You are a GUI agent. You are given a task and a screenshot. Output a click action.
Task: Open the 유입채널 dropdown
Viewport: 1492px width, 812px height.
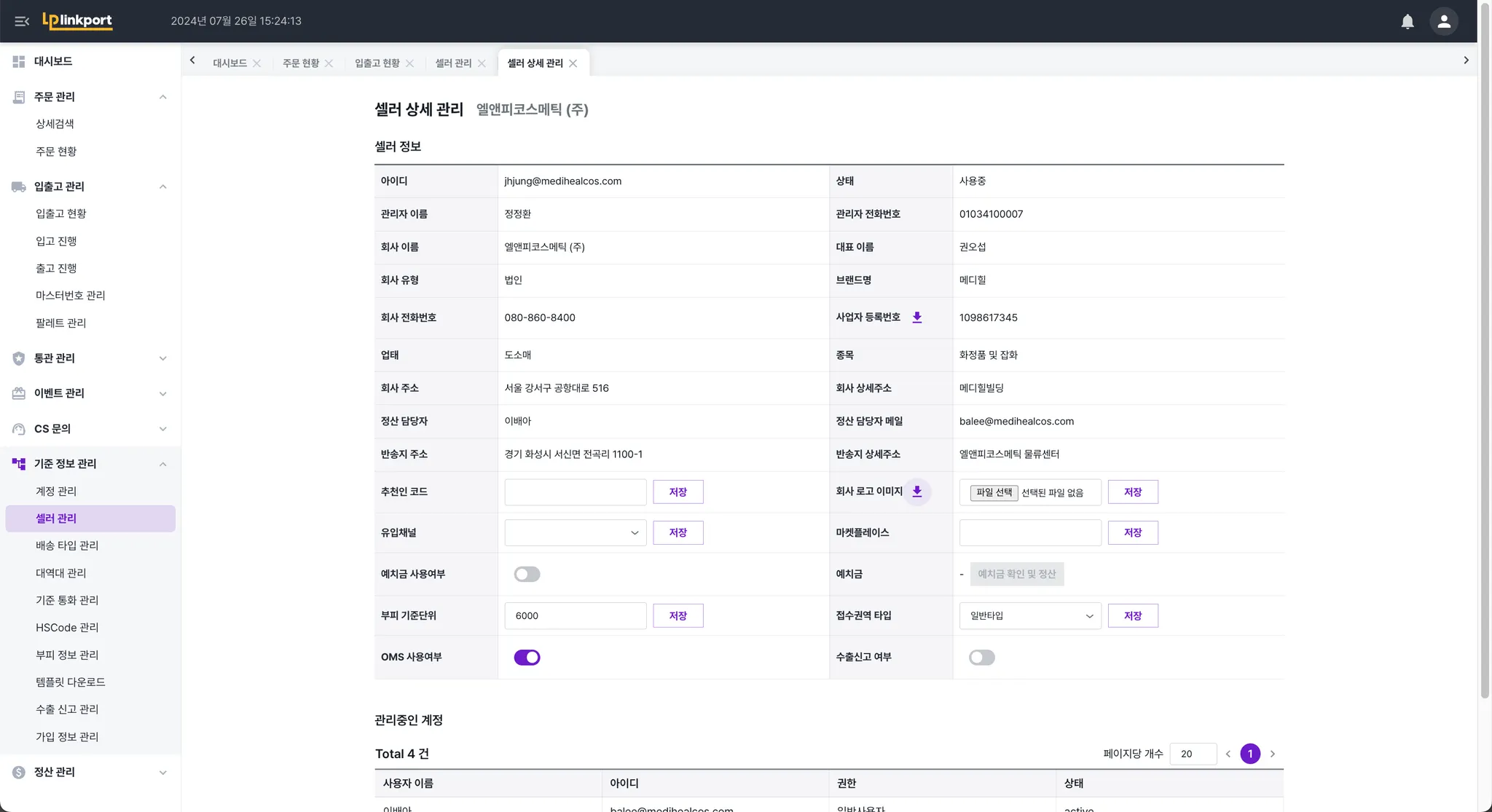click(x=575, y=533)
